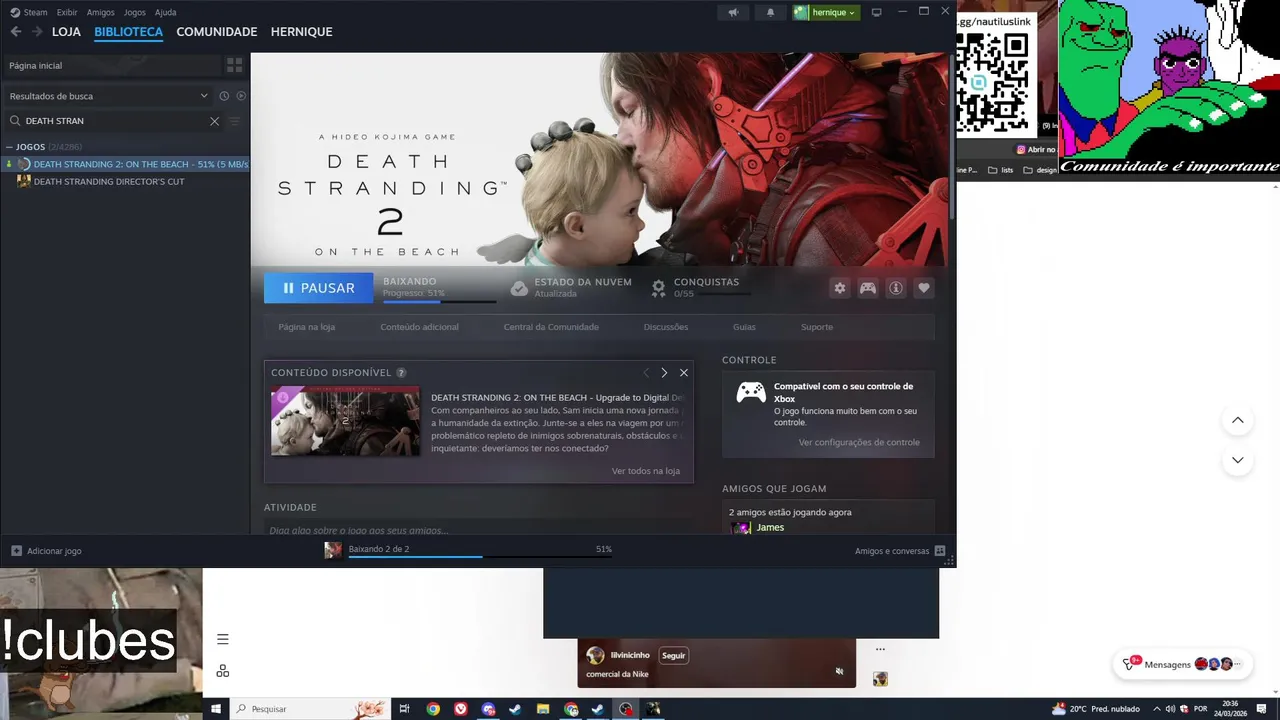
Task: Open Task View on the taskbar
Action: (x=404, y=709)
